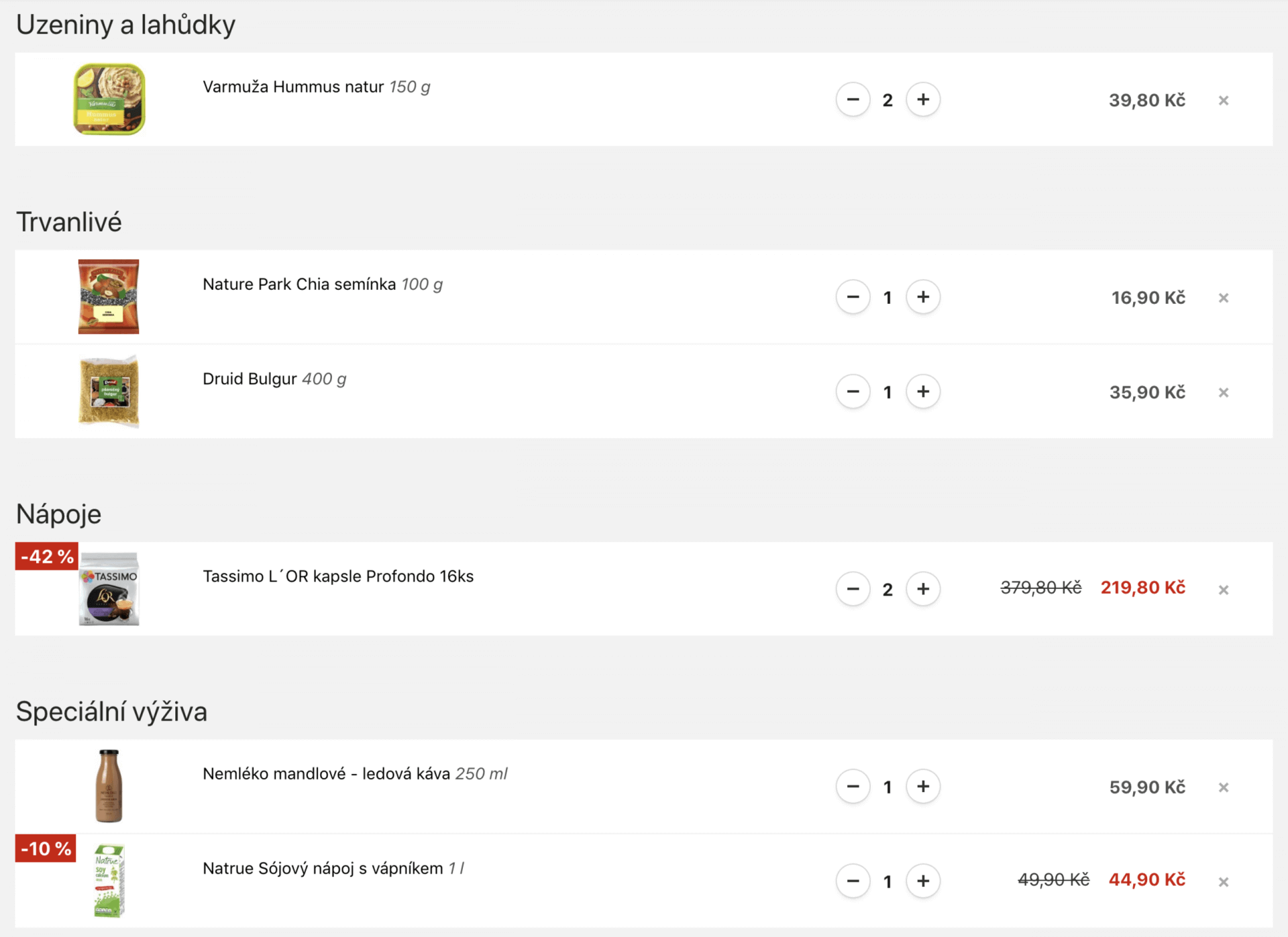Remove Nemléko mandlové ledová káva
Image resolution: width=1288 pixels, height=937 pixels.
click(1224, 787)
